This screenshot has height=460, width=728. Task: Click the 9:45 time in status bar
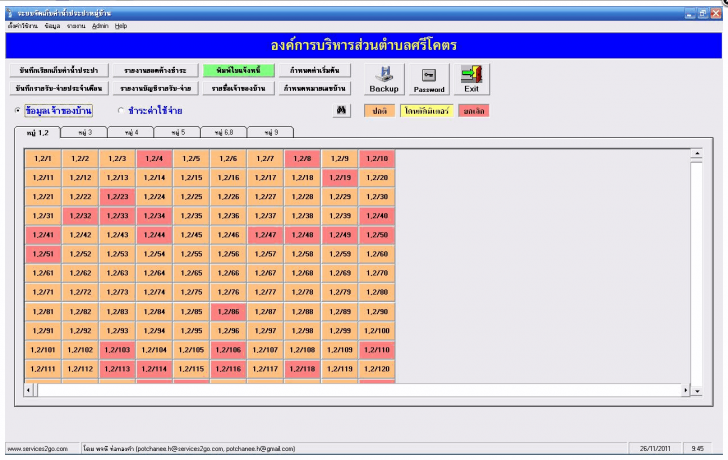[x=697, y=449]
